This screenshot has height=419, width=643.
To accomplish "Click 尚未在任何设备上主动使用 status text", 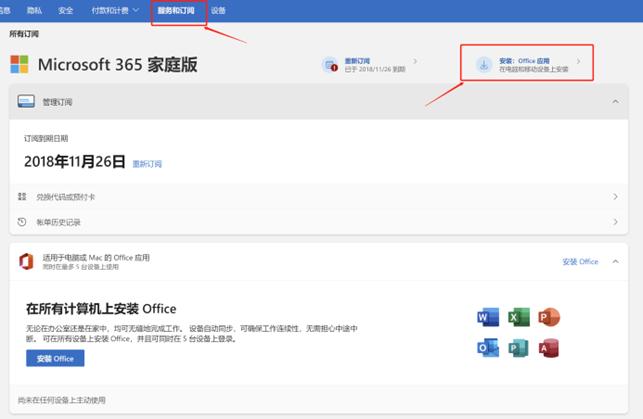I will [x=62, y=400].
